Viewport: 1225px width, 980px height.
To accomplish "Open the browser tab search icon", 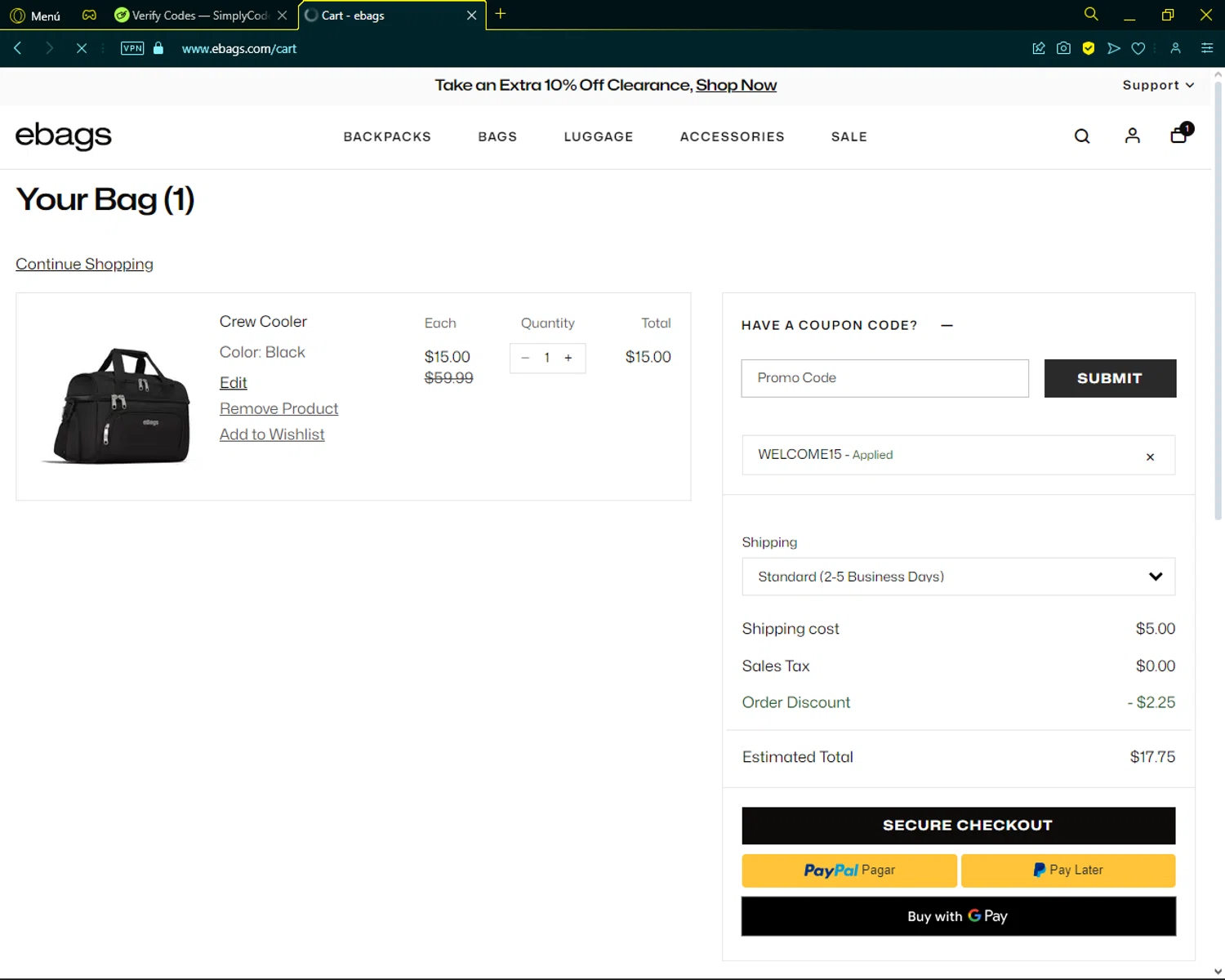I will (x=1091, y=14).
